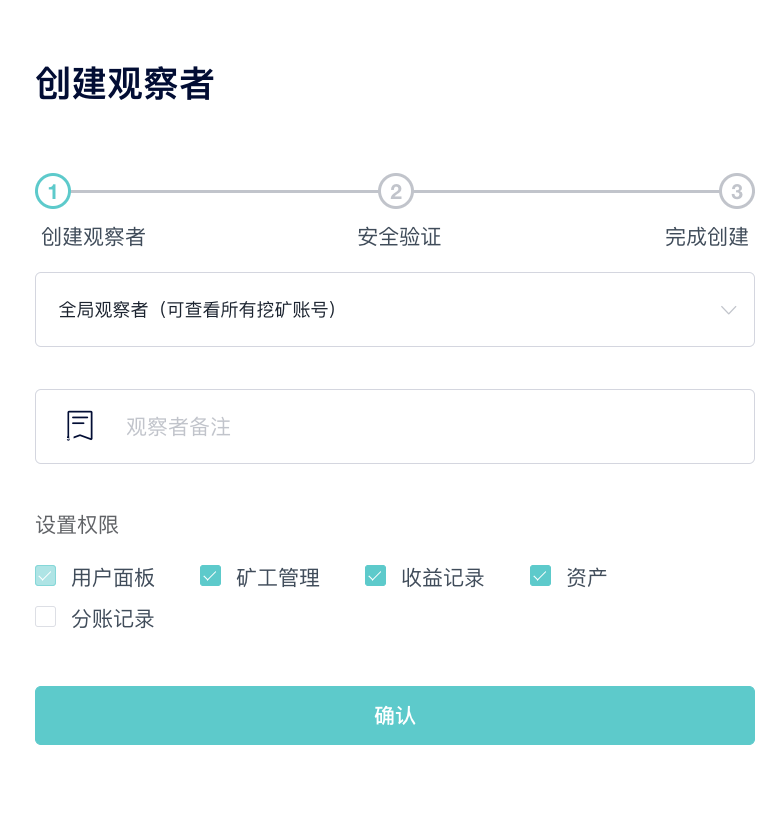Focus the 观察者备注 input field
The width and height of the screenshot is (776, 832).
pyautogui.click(x=394, y=426)
